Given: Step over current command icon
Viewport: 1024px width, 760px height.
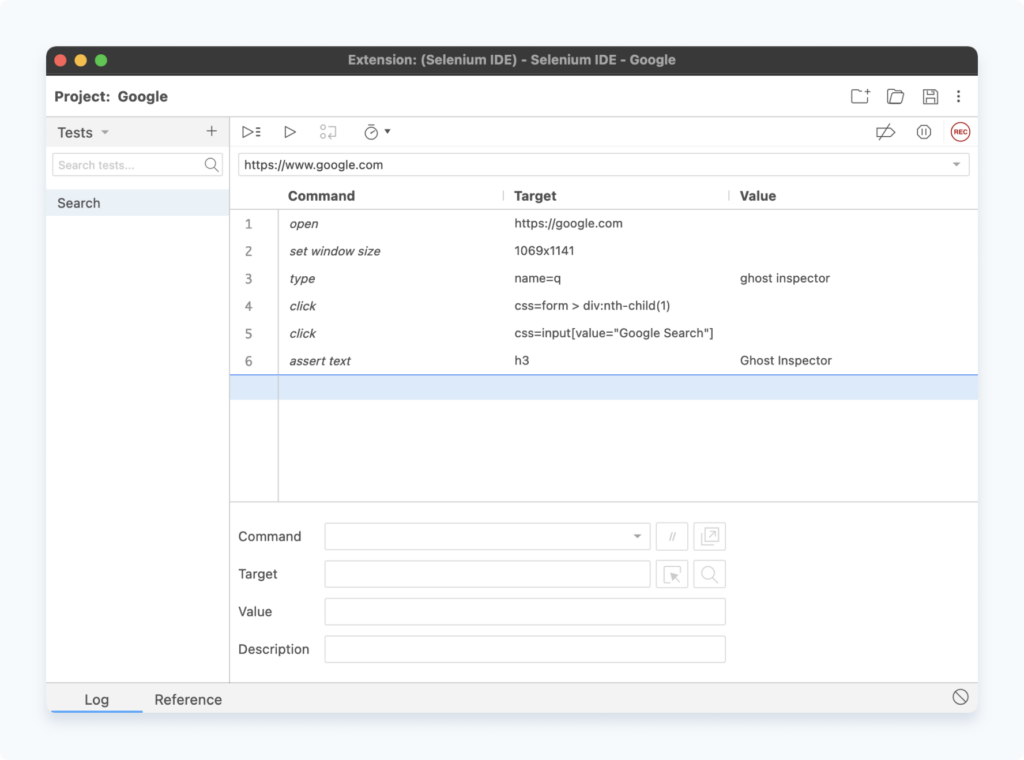Looking at the screenshot, I should coord(328,132).
